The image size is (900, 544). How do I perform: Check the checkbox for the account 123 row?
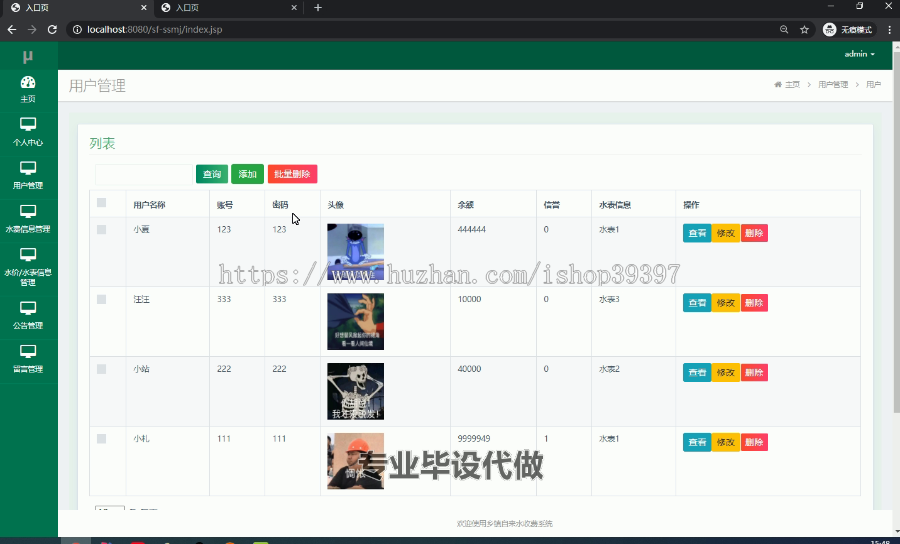[x=102, y=230]
